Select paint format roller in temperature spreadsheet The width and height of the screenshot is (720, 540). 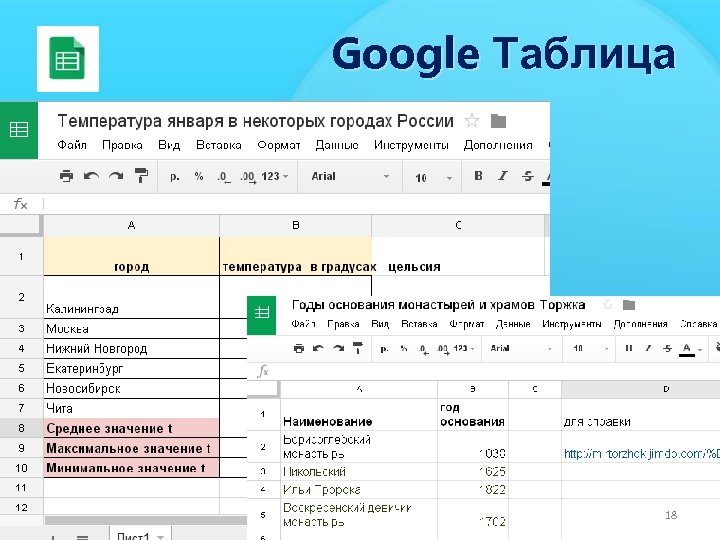(141, 175)
